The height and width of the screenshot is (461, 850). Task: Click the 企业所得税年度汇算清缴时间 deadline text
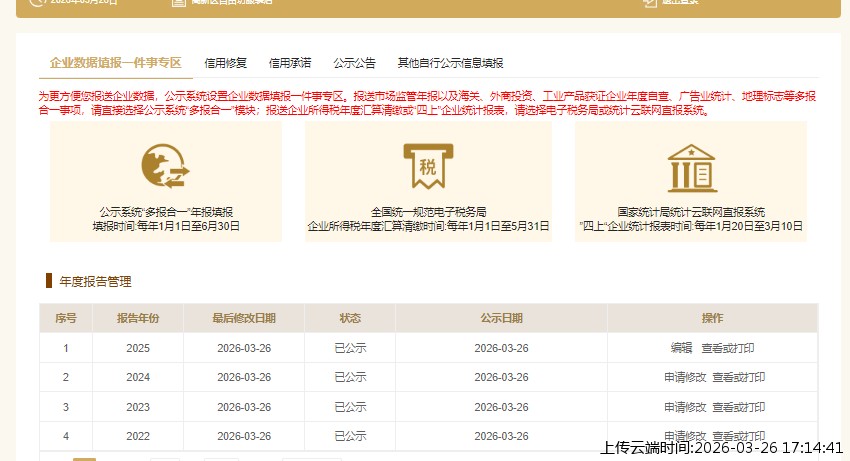pyautogui.click(x=428, y=226)
